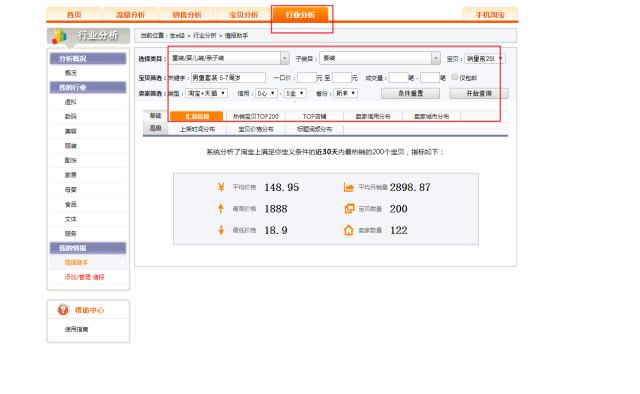The height and width of the screenshot is (394, 640).
Task: Switch to the 行业分析 top tab
Action: (x=300, y=15)
